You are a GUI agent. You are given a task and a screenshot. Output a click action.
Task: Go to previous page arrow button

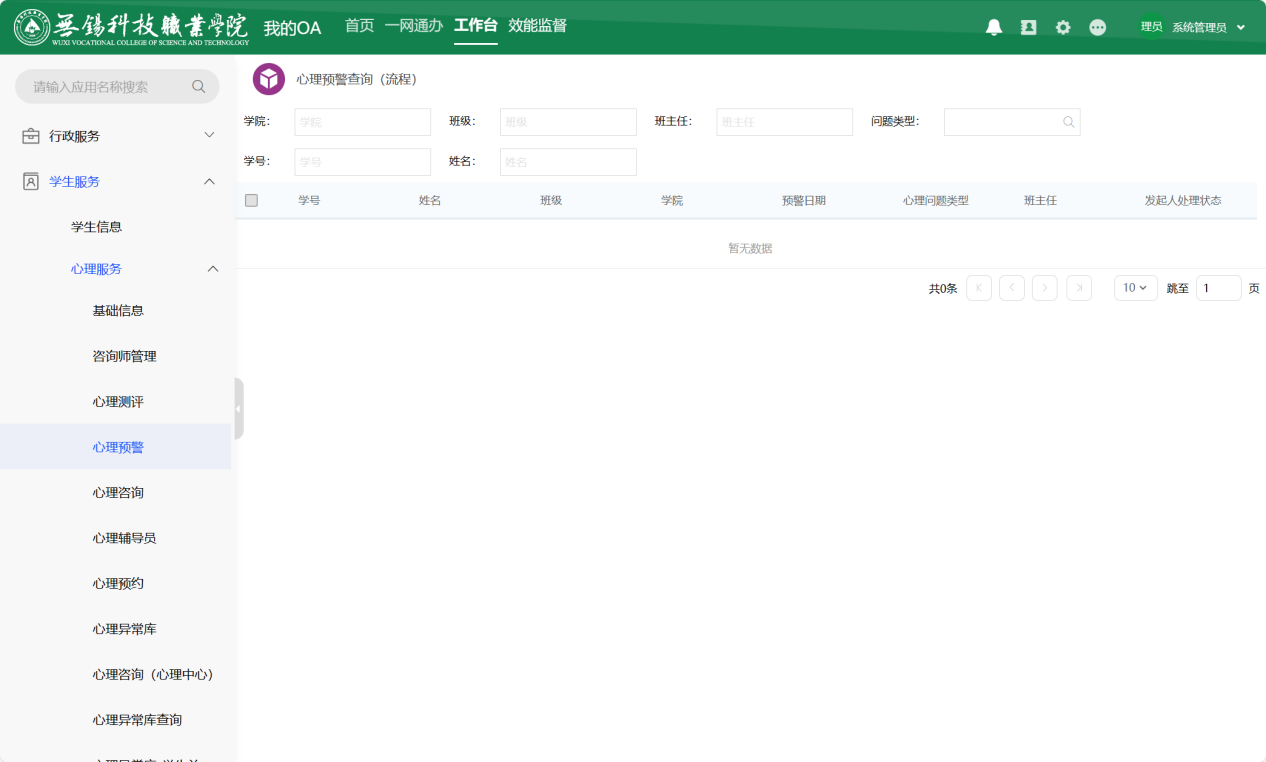(1012, 288)
